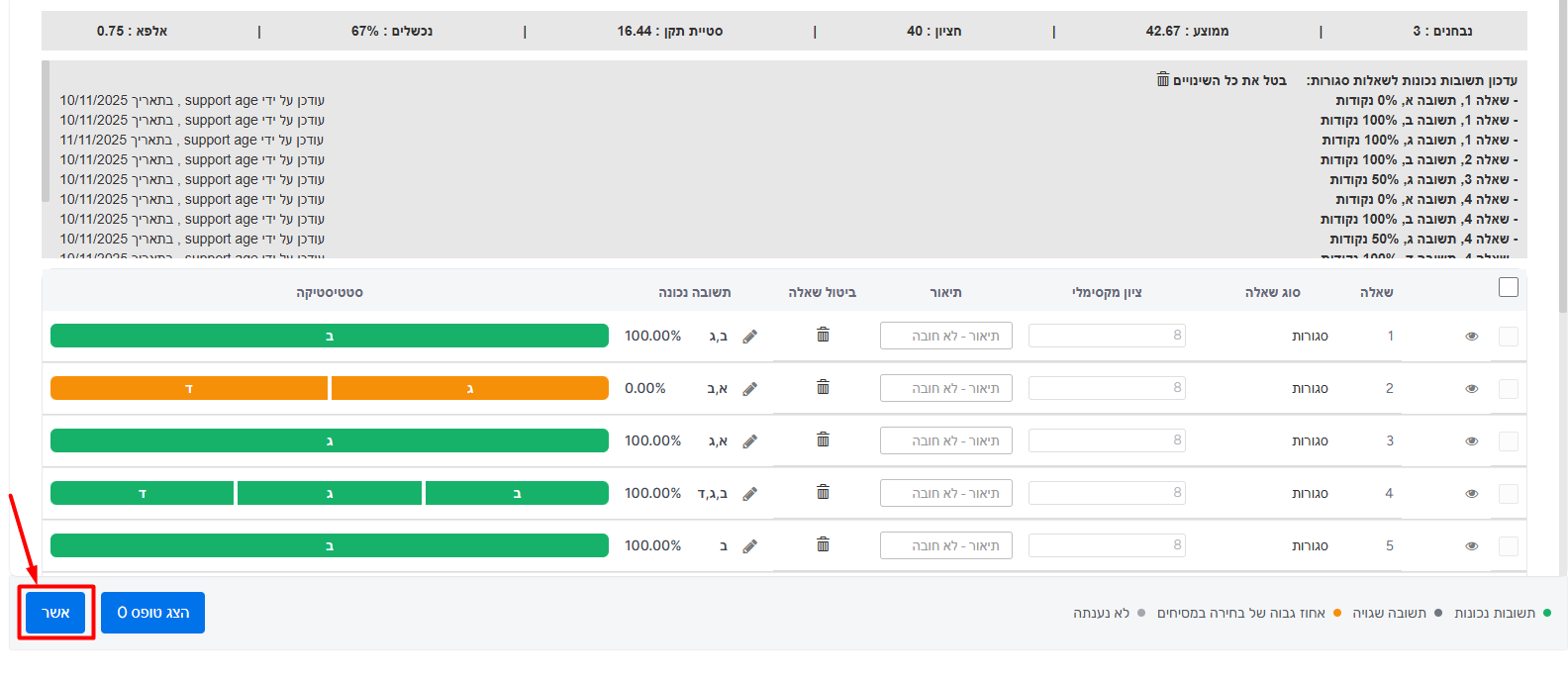
Task: Click the trash icon next to בטל את כל השינויים
Action: [x=1163, y=79]
